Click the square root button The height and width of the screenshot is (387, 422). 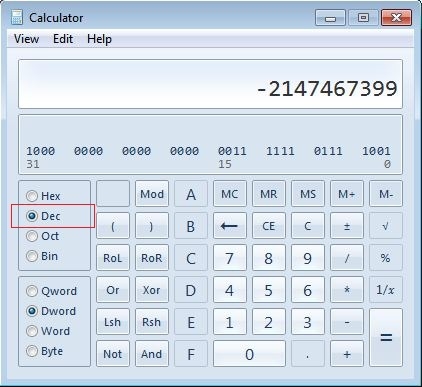386,226
